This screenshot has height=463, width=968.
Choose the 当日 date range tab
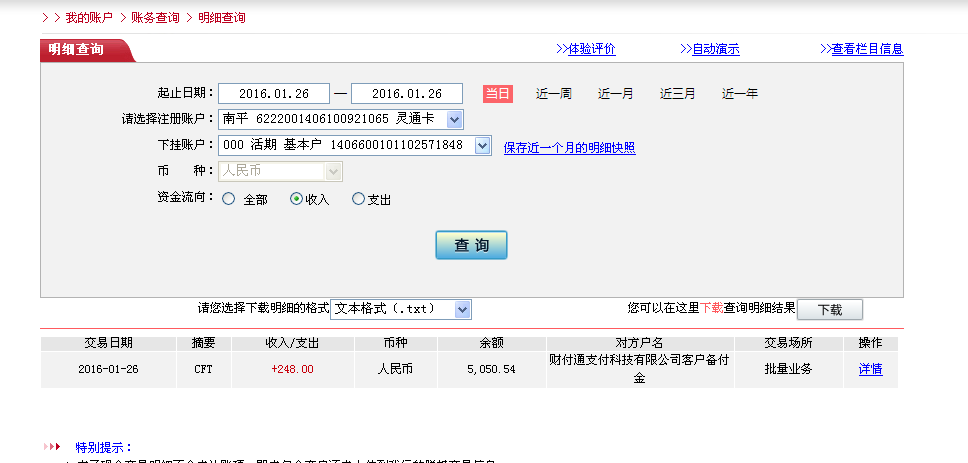497,94
